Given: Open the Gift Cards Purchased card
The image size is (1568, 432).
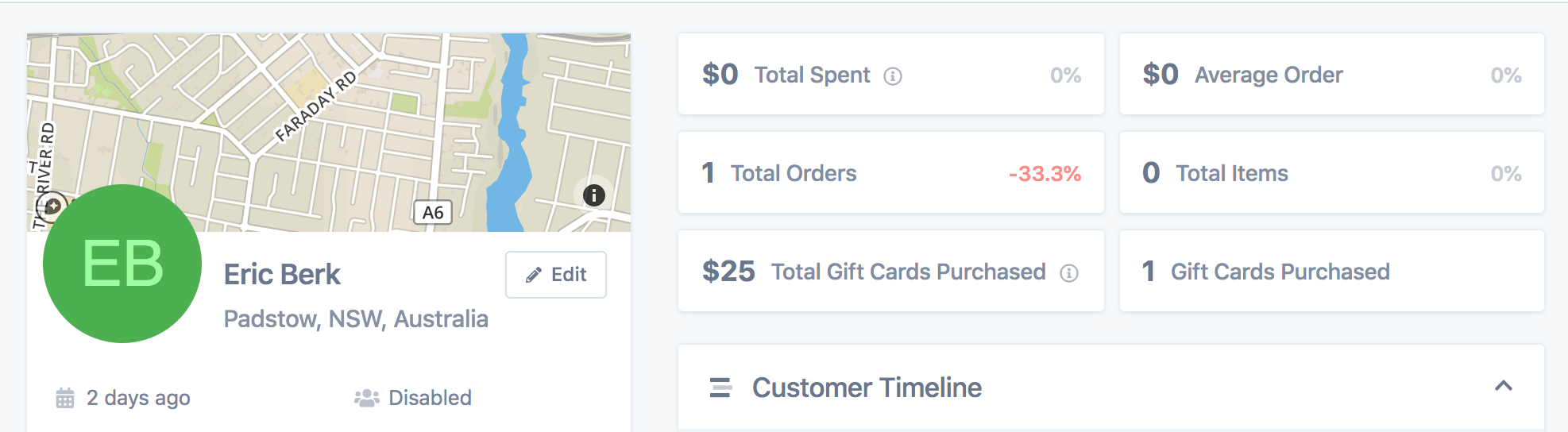Looking at the screenshot, I should pyautogui.click(x=1332, y=271).
